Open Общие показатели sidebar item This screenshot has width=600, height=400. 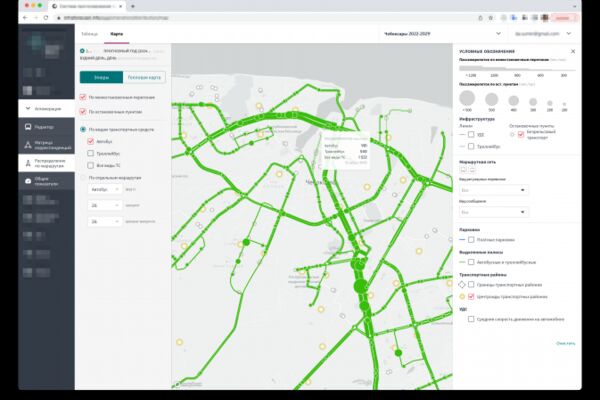click(46, 181)
